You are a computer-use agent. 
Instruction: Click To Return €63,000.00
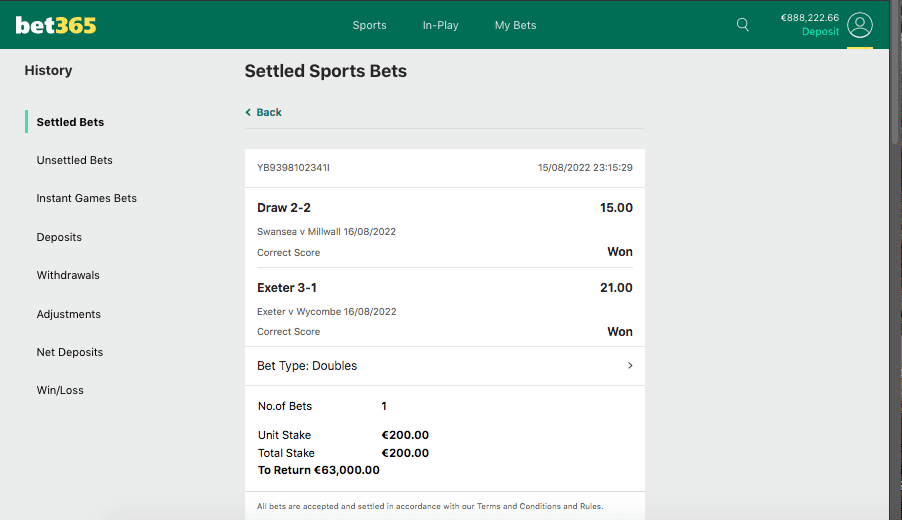click(x=319, y=470)
